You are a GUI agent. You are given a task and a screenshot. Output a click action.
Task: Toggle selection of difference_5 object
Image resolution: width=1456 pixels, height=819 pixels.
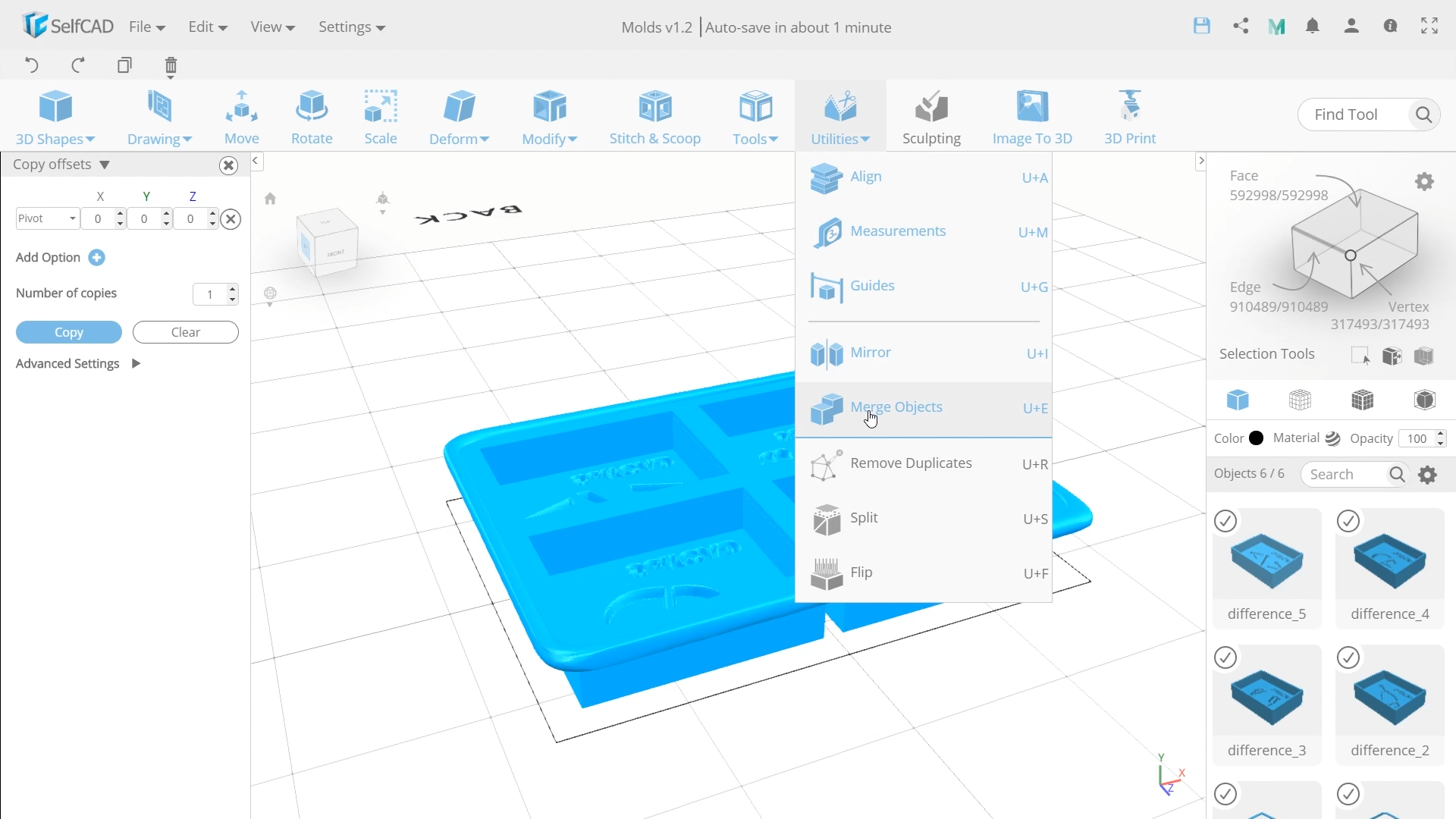tap(1225, 521)
